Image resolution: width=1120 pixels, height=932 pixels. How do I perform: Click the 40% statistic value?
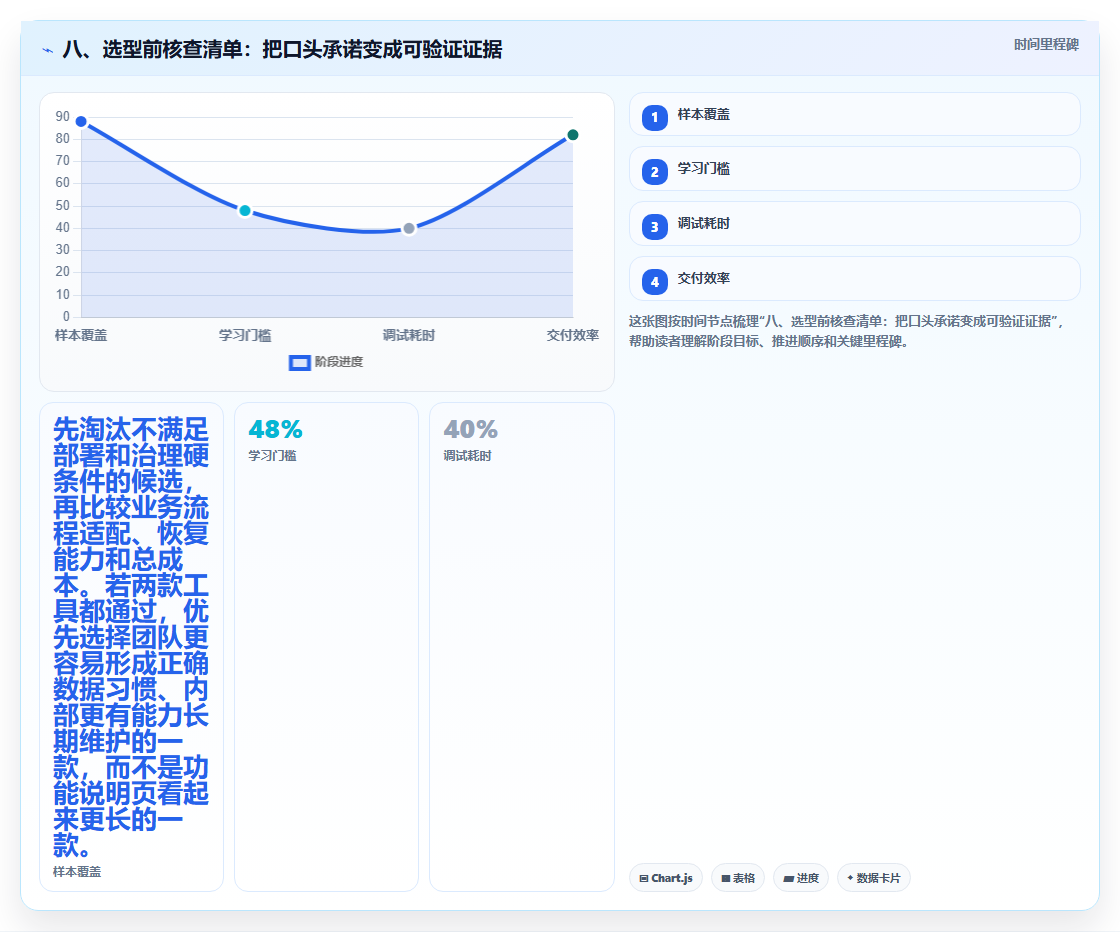(471, 429)
